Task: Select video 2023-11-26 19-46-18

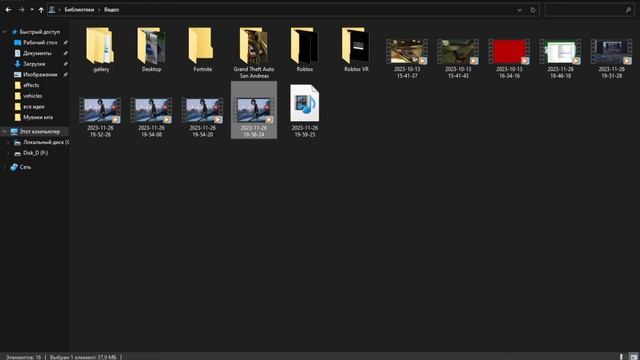Action: pyautogui.click(x=560, y=58)
